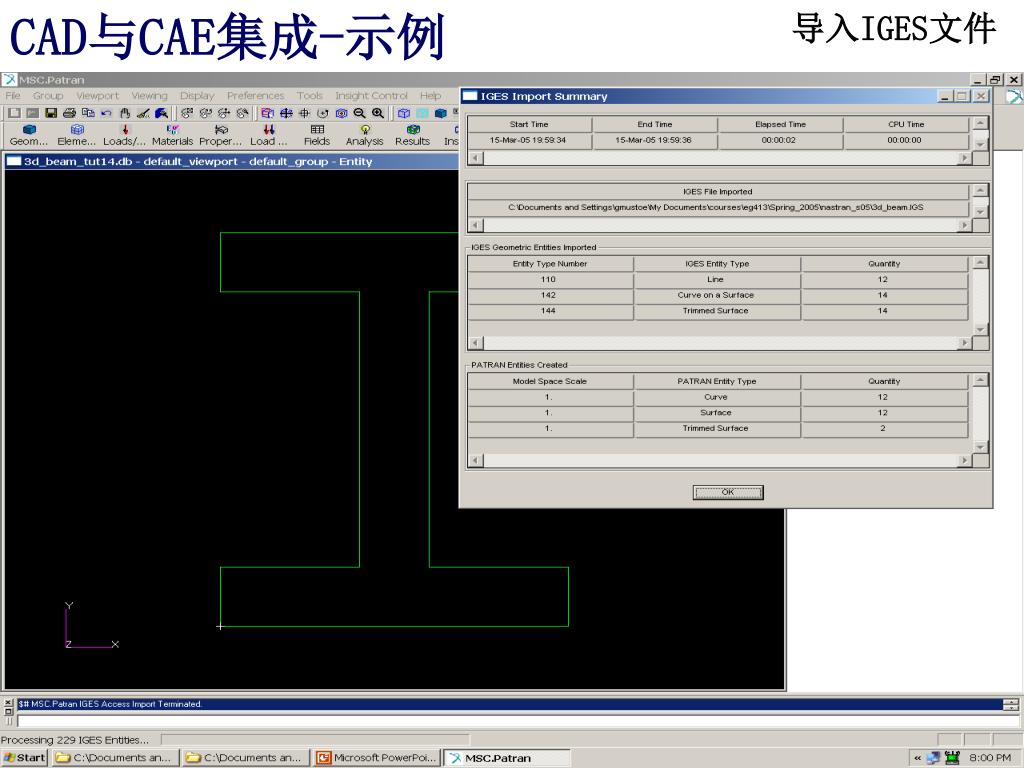The width and height of the screenshot is (1024, 768).
Task: Click the imported 3d_beam.IGS file path
Action: 717,208
